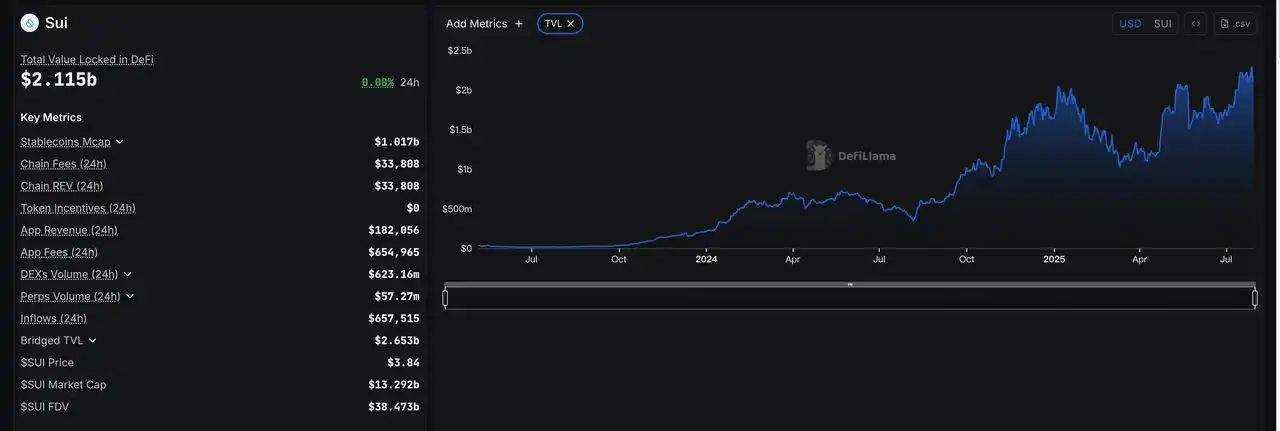
Task: Expand the Perps Volume (24h) row
Action: point(130,296)
